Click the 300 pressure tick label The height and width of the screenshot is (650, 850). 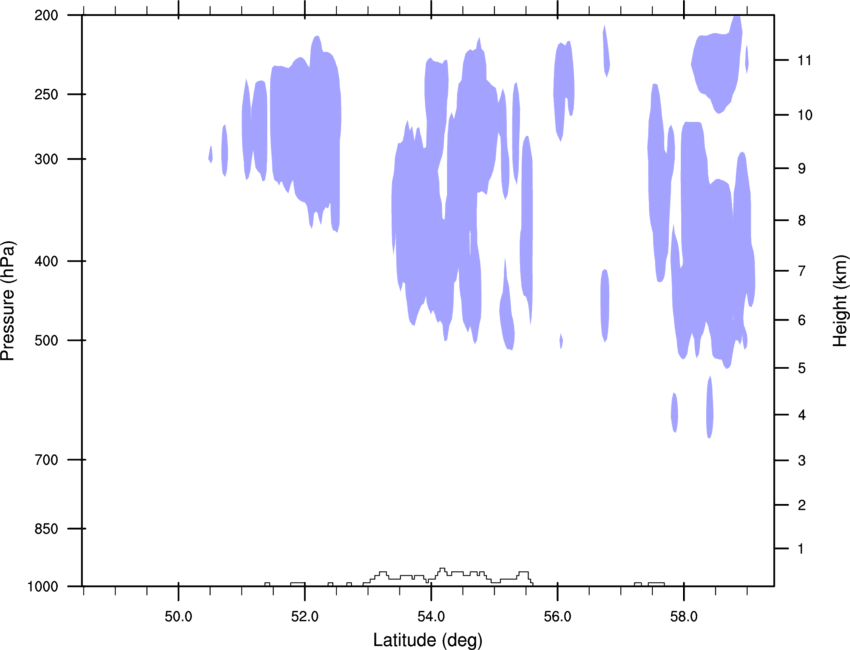(x=46, y=159)
